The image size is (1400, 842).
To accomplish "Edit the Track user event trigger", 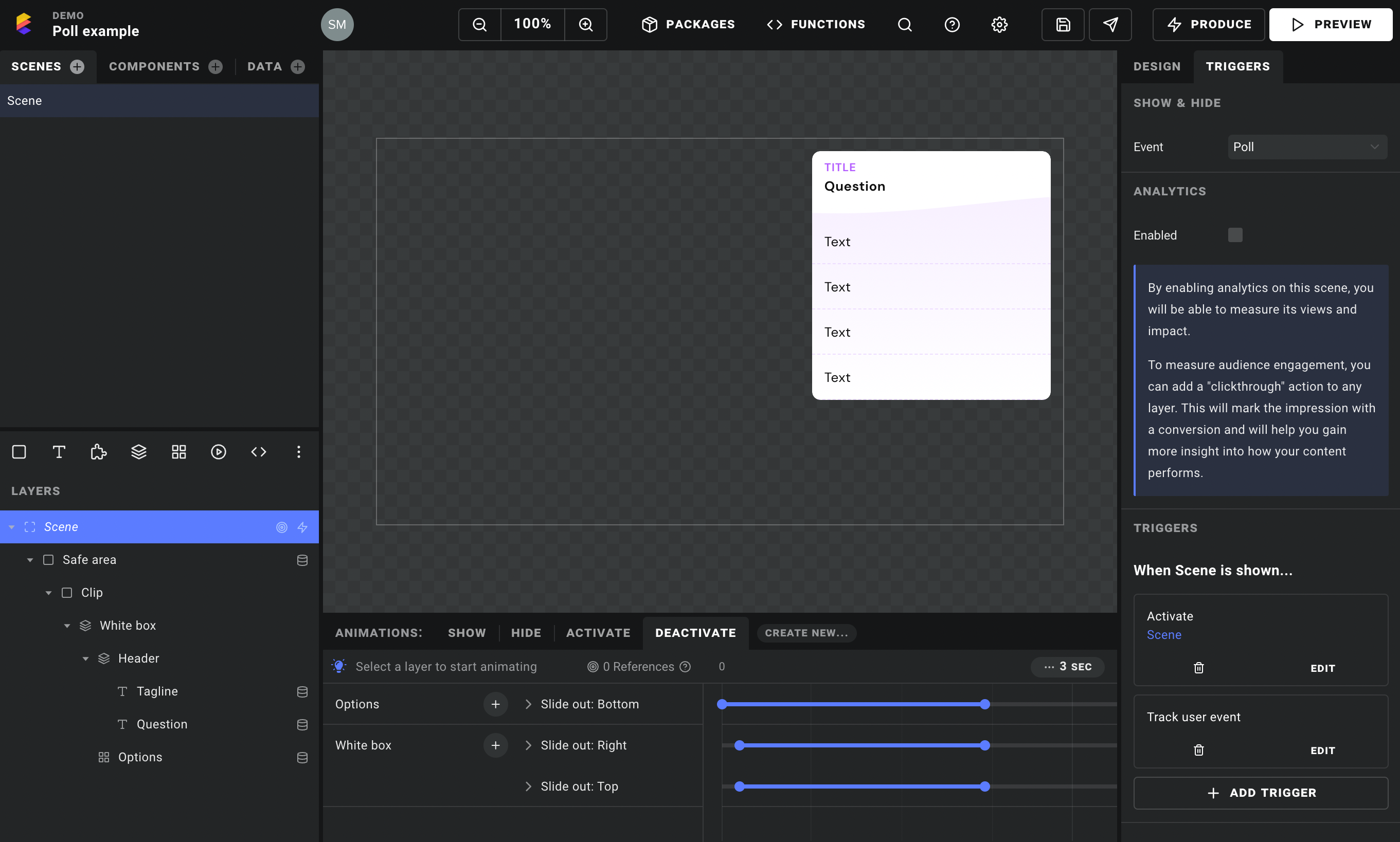I will pyautogui.click(x=1322, y=750).
